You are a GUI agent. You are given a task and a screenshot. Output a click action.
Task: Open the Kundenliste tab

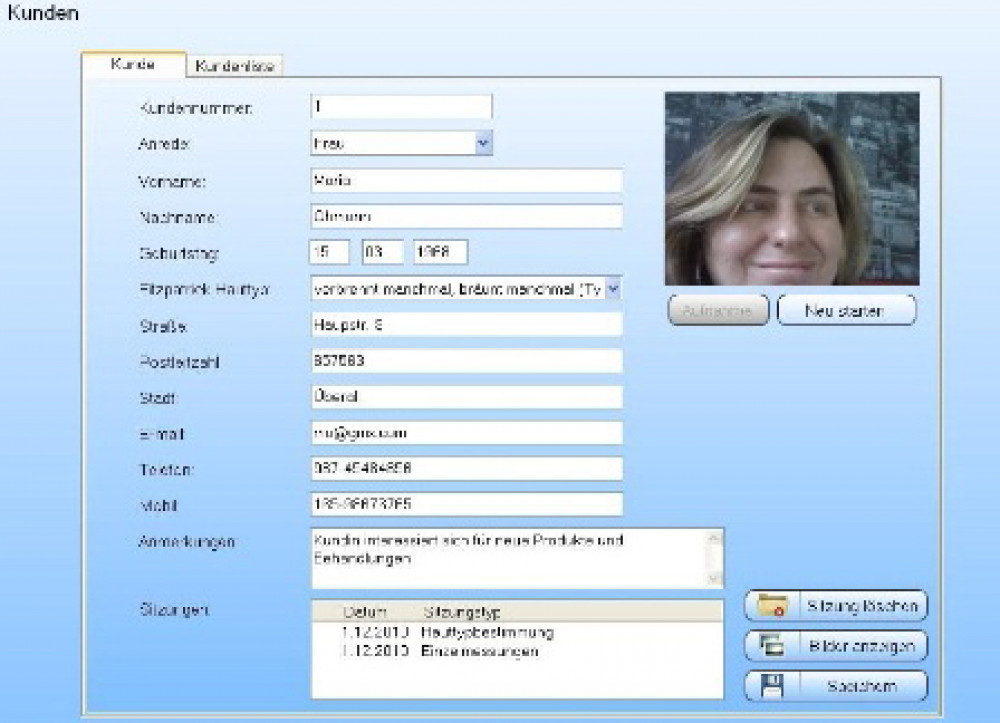tap(236, 66)
